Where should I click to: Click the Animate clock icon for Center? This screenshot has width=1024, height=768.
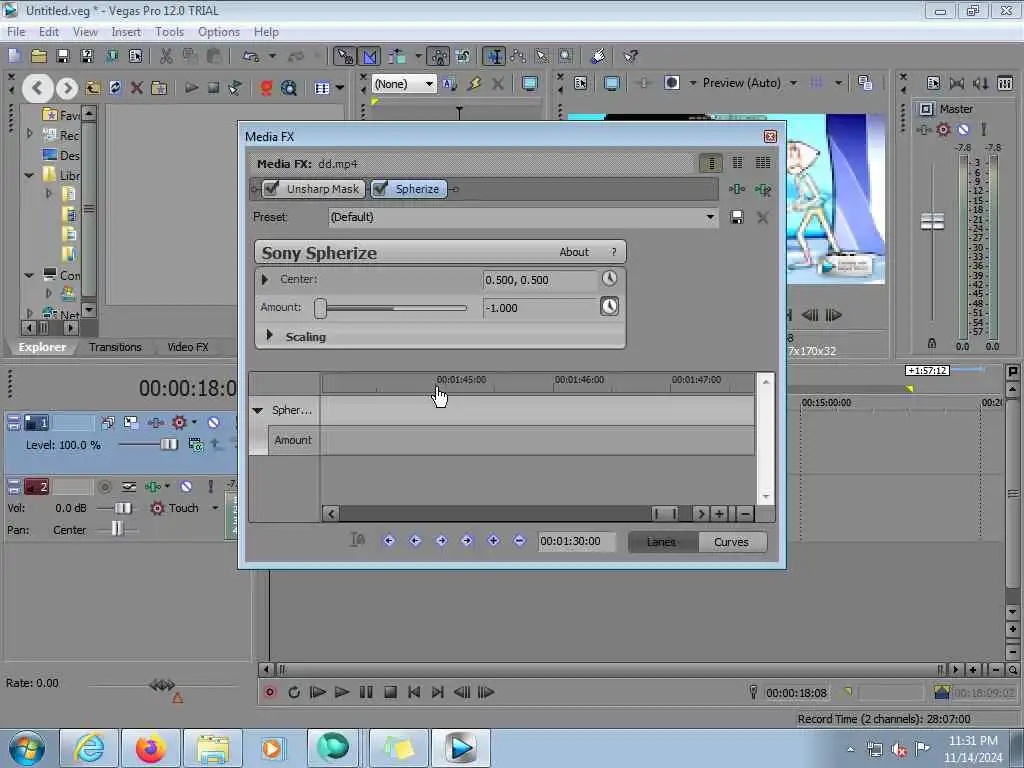(609, 279)
